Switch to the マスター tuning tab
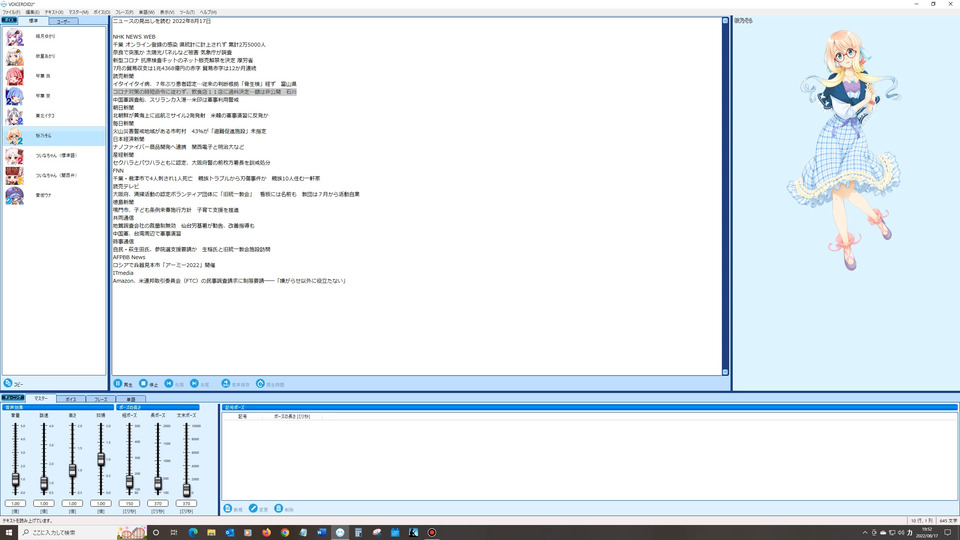The height and width of the screenshot is (540, 960). (x=40, y=399)
